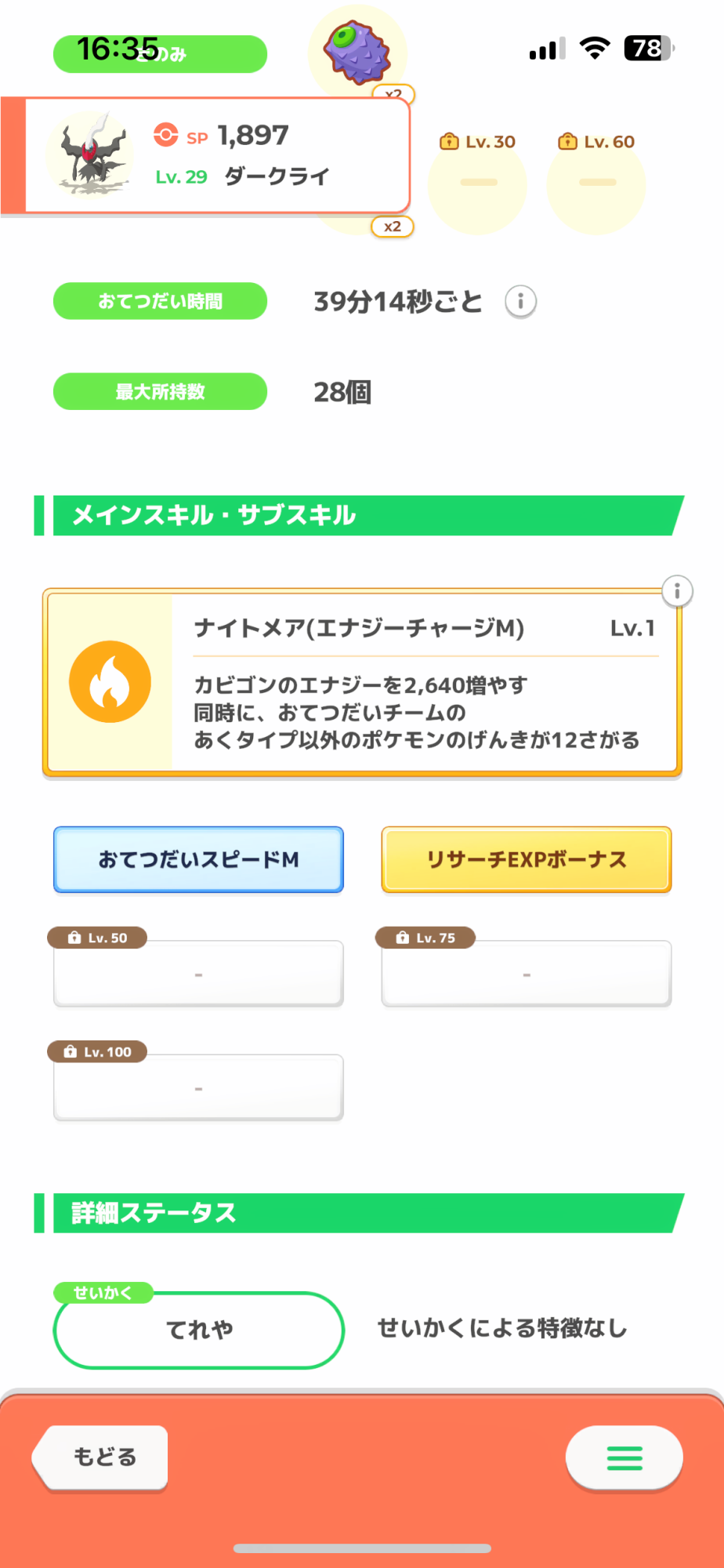
Task: Tap the locked Lv. 50 sub skill slot
Action: point(198,973)
